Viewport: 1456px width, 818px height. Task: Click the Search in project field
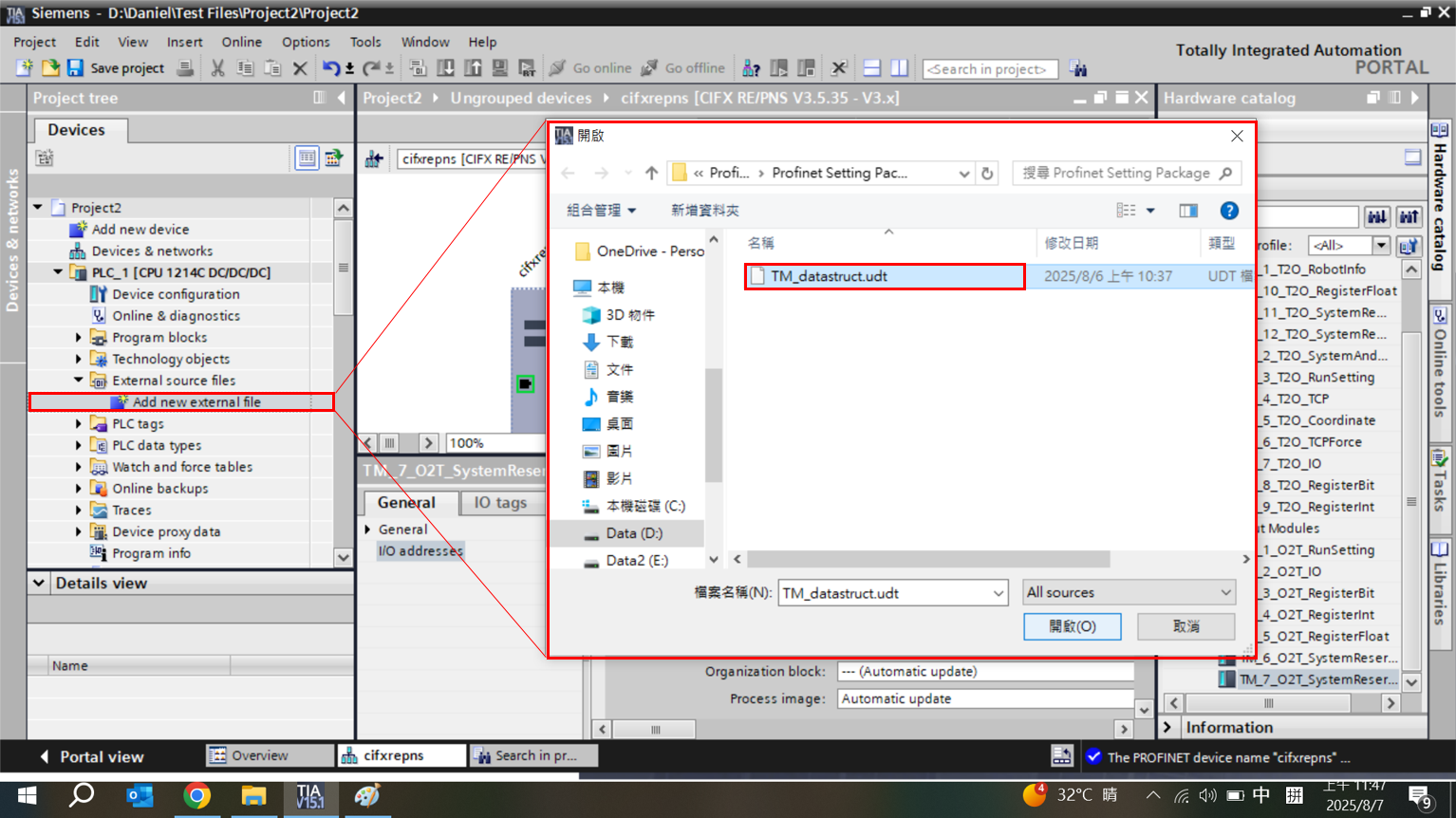990,69
